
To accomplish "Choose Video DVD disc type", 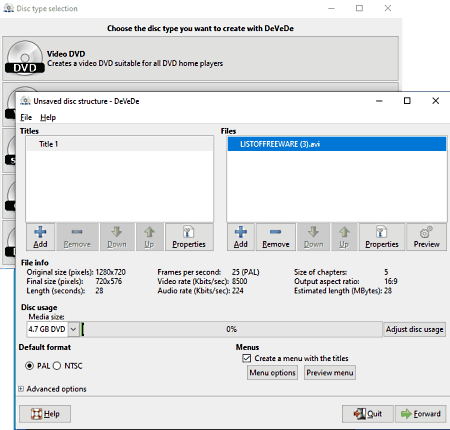I will click(x=200, y=58).
